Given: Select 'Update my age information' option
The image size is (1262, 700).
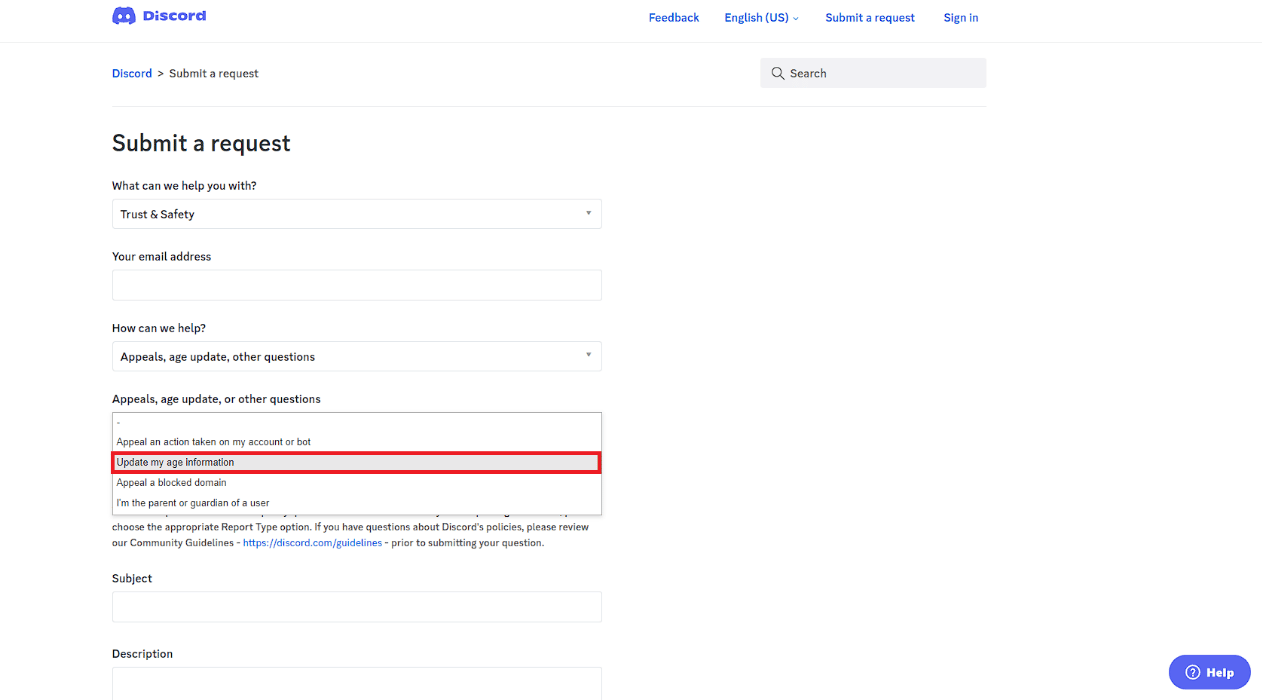Looking at the screenshot, I should (356, 462).
